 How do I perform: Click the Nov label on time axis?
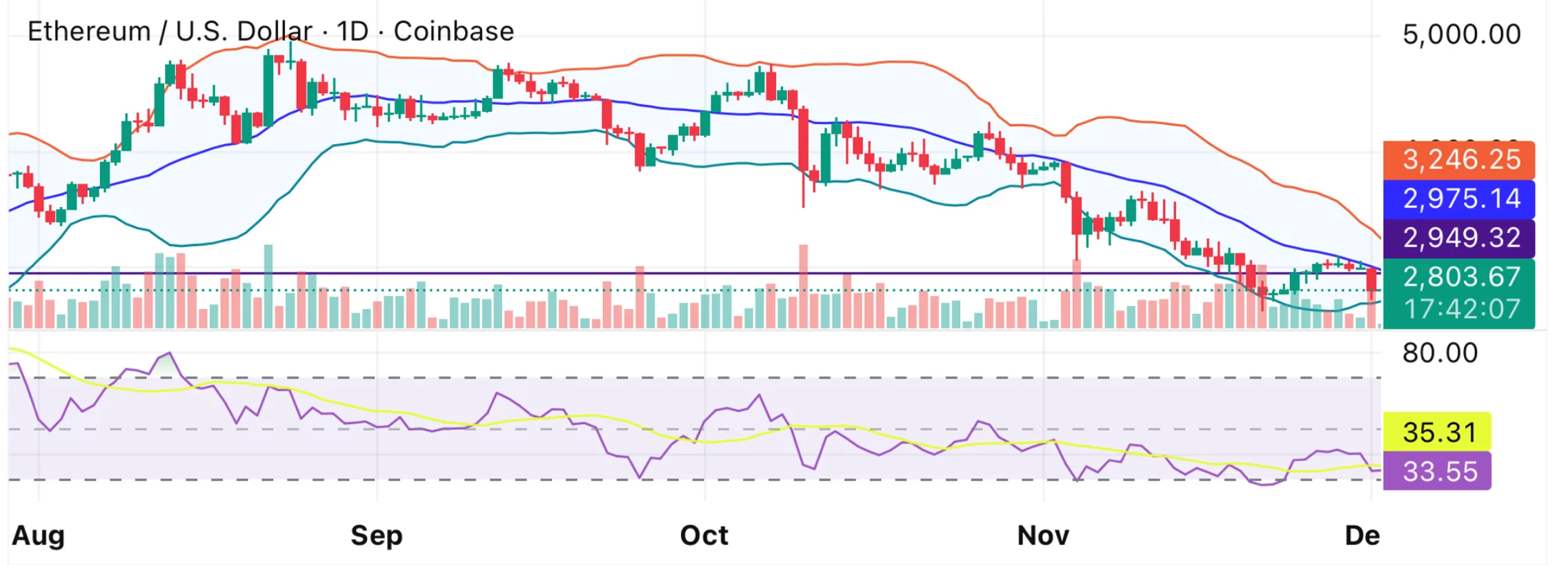pyautogui.click(x=1042, y=535)
